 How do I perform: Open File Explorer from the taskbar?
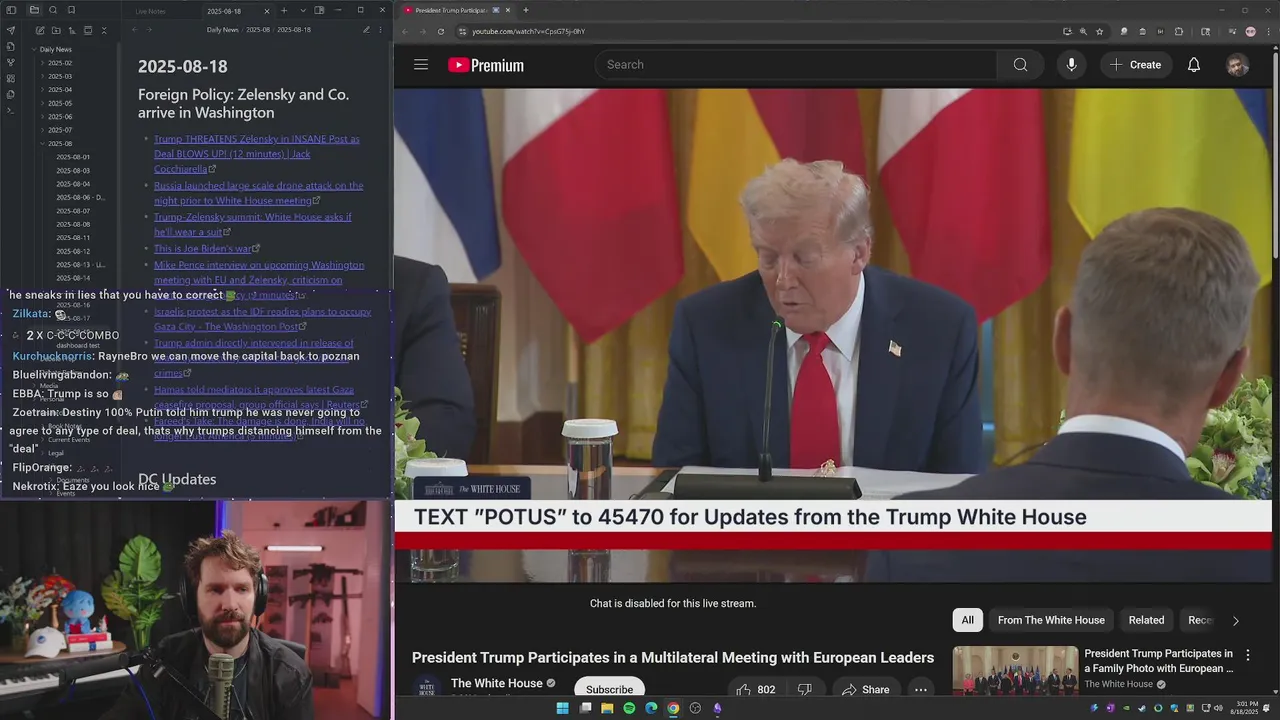(607, 708)
